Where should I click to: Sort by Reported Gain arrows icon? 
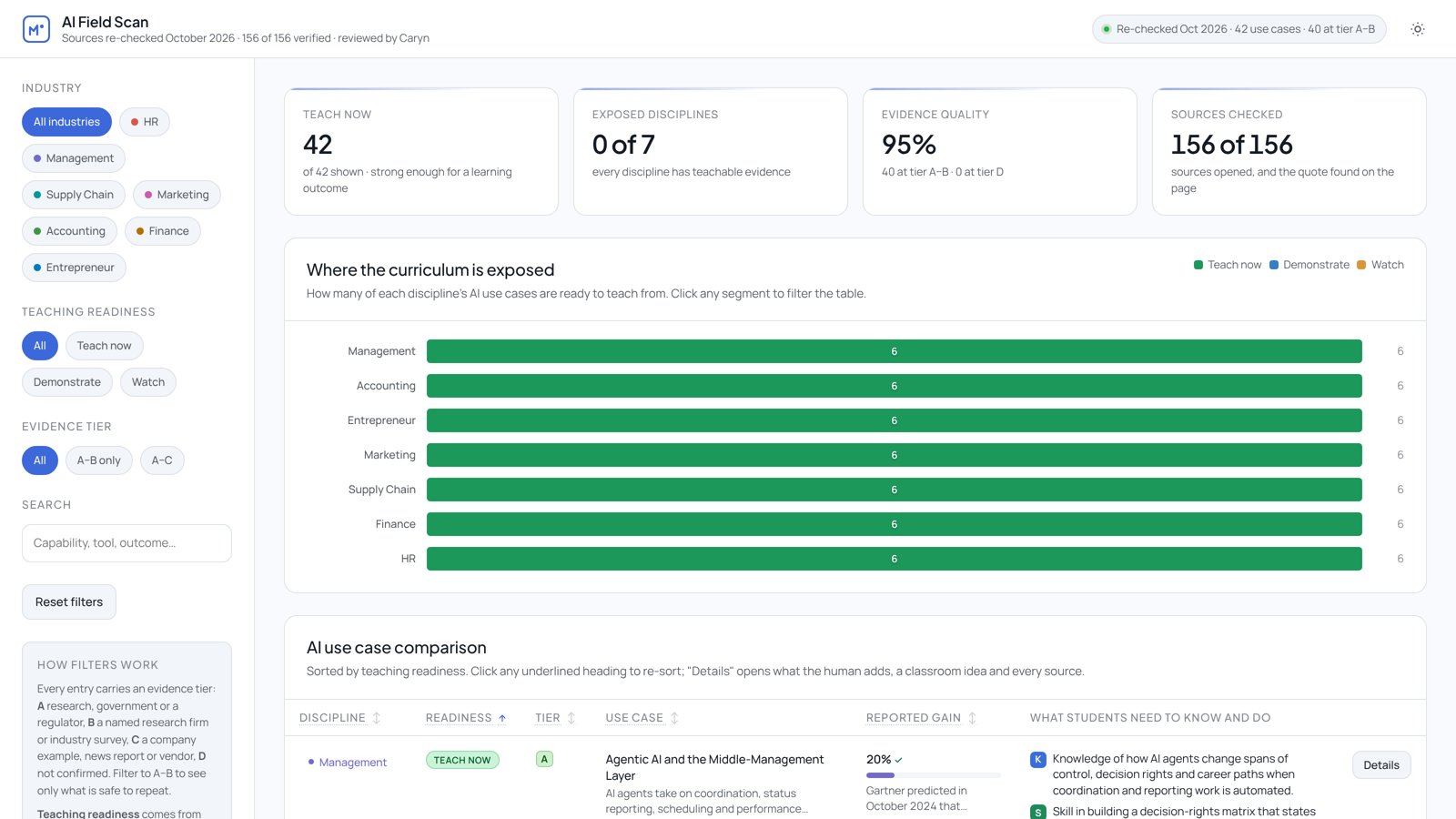(x=972, y=718)
